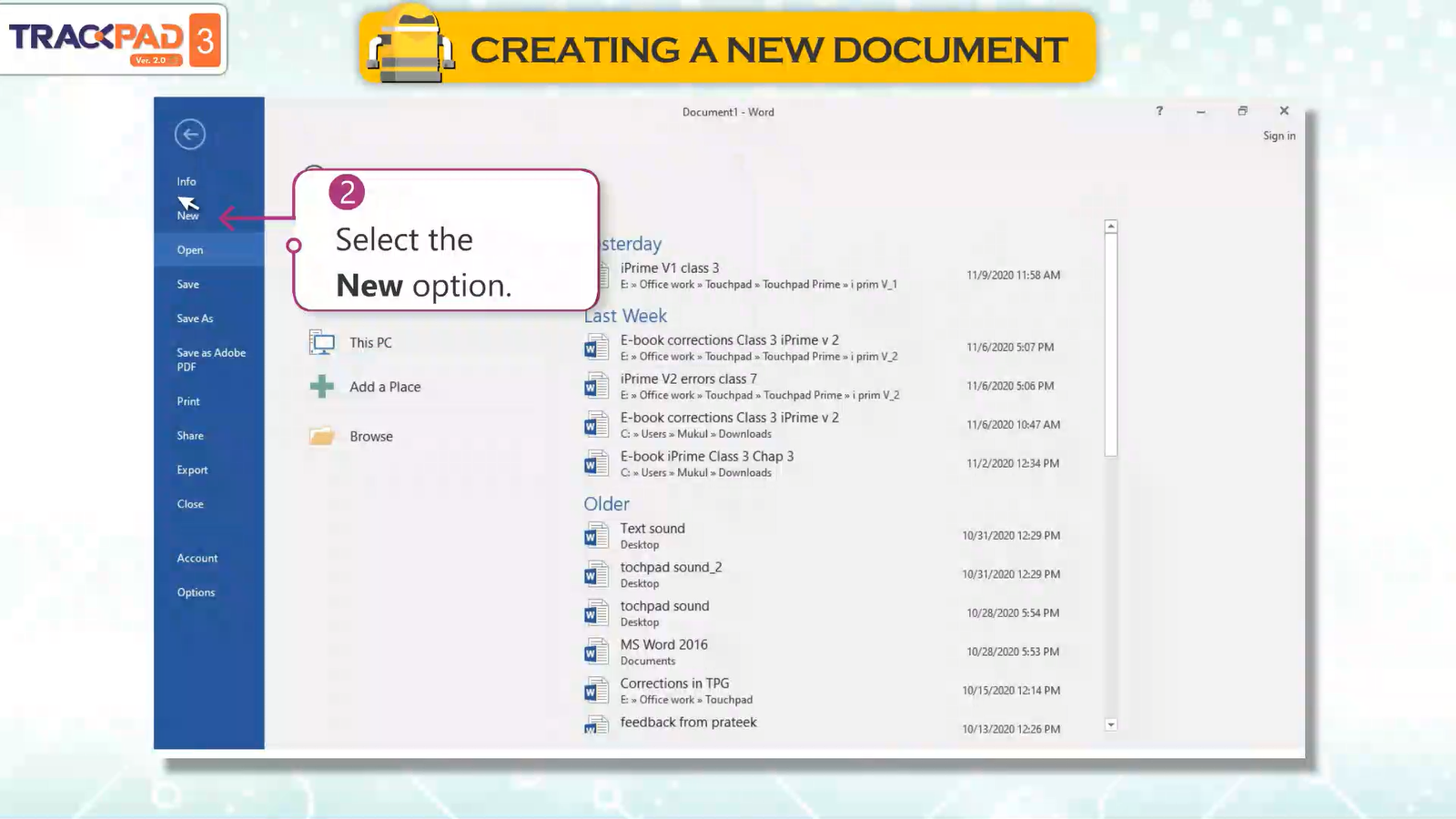Screen dimensions: 1456x819
Task: Click Word icon of tochpad sound 10/28
Action: (x=596, y=613)
